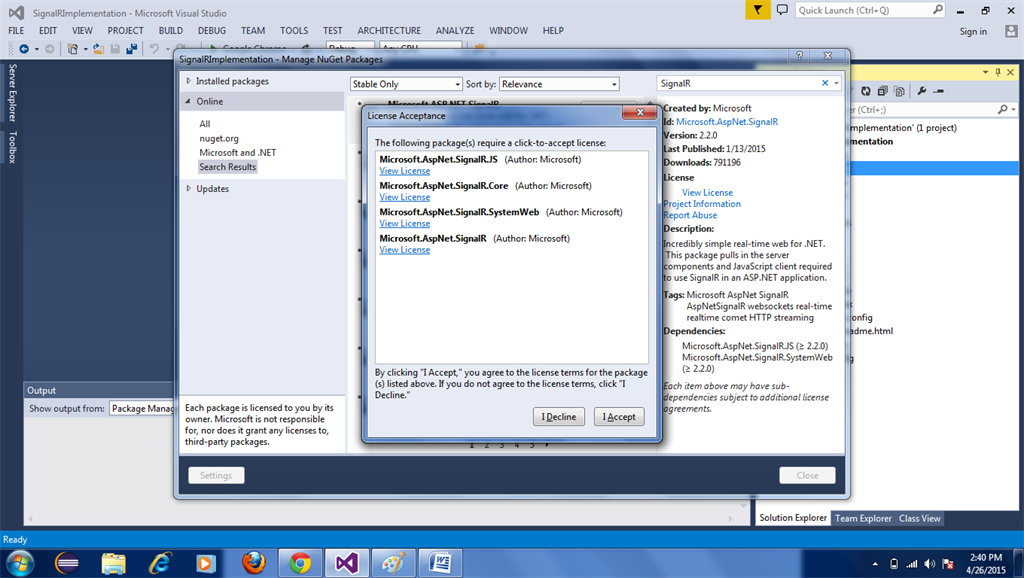The image size is (1024, 578).
Task: Click the Quick Launch magnifier icon
Action: [937, 10]
